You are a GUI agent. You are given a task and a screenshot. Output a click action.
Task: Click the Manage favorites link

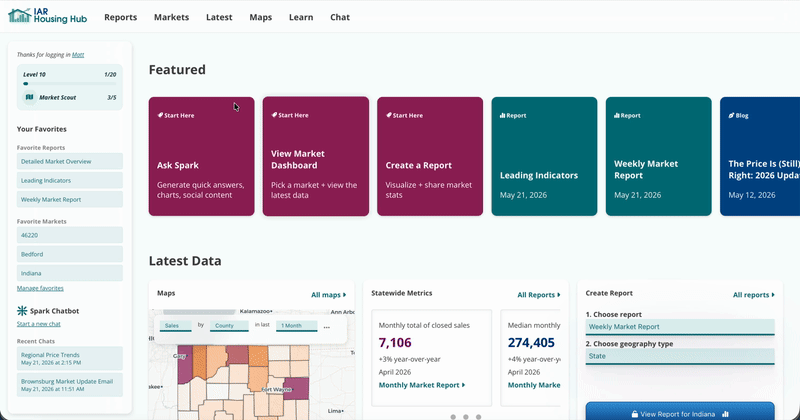(x=40, y=288)
